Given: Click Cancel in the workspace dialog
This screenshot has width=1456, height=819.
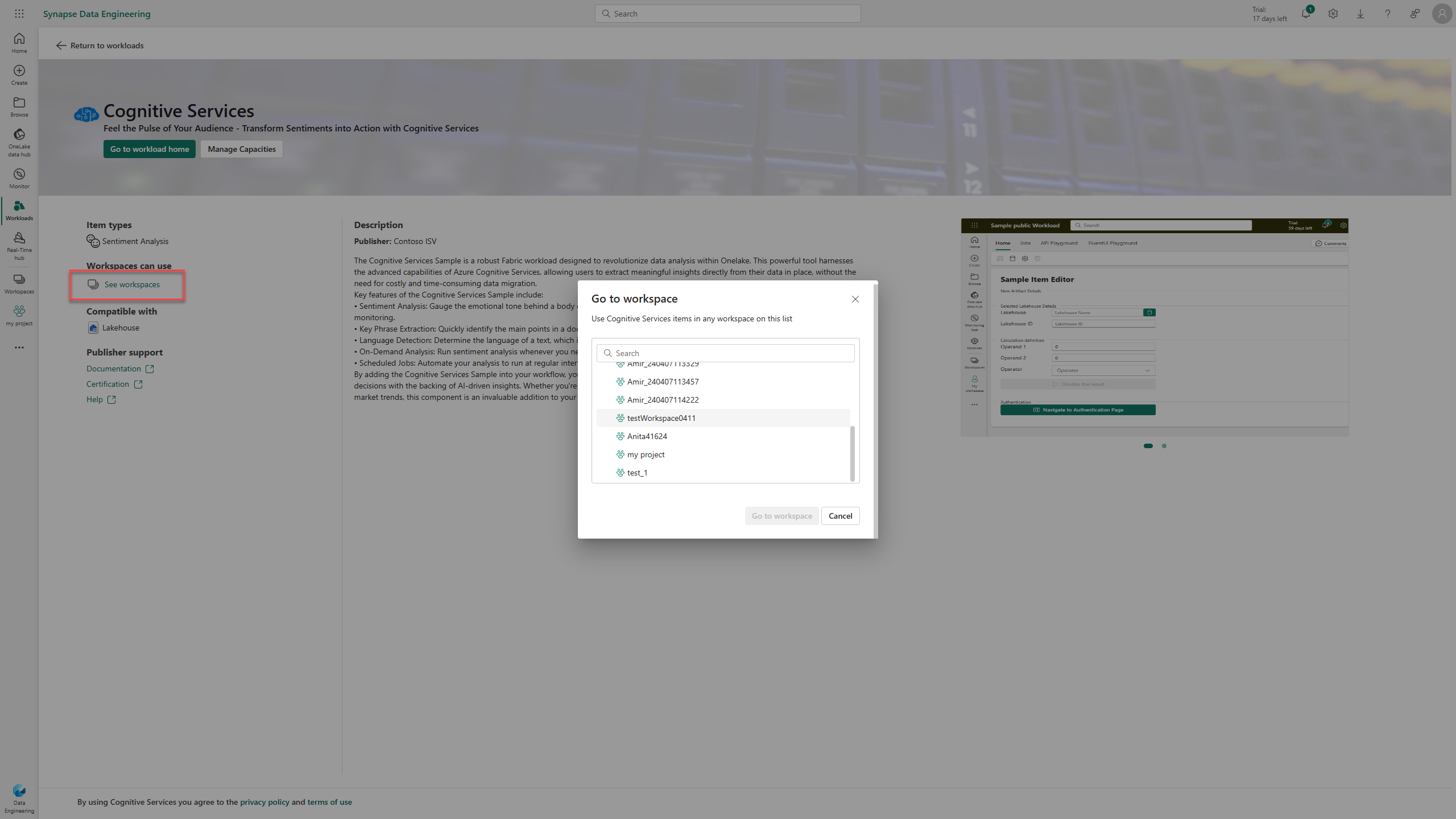Looking at the screenshot, I should tap(840, 516).
